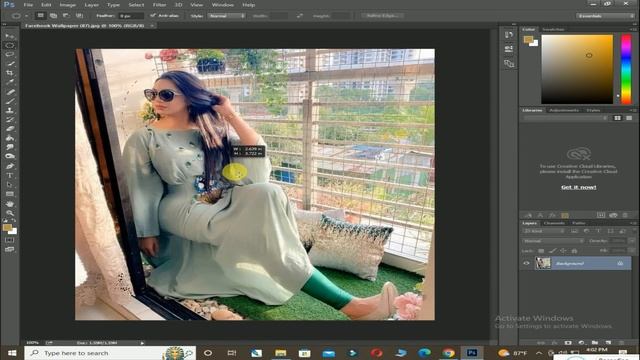Select the Brush tool
This screenshot has height=360, width=640.
point(10,101)
